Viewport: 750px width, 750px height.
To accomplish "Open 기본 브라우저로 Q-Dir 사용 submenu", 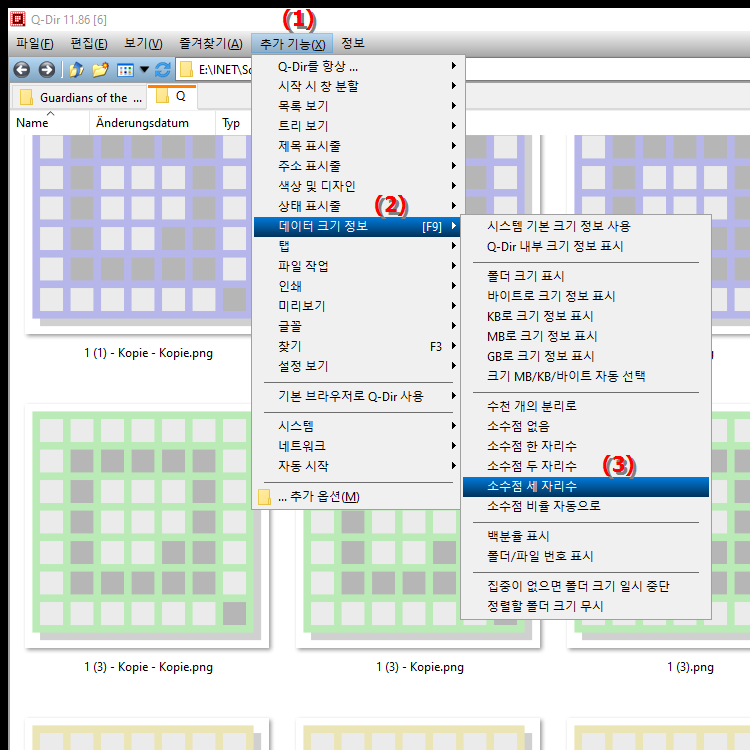I will pos(356,396).
